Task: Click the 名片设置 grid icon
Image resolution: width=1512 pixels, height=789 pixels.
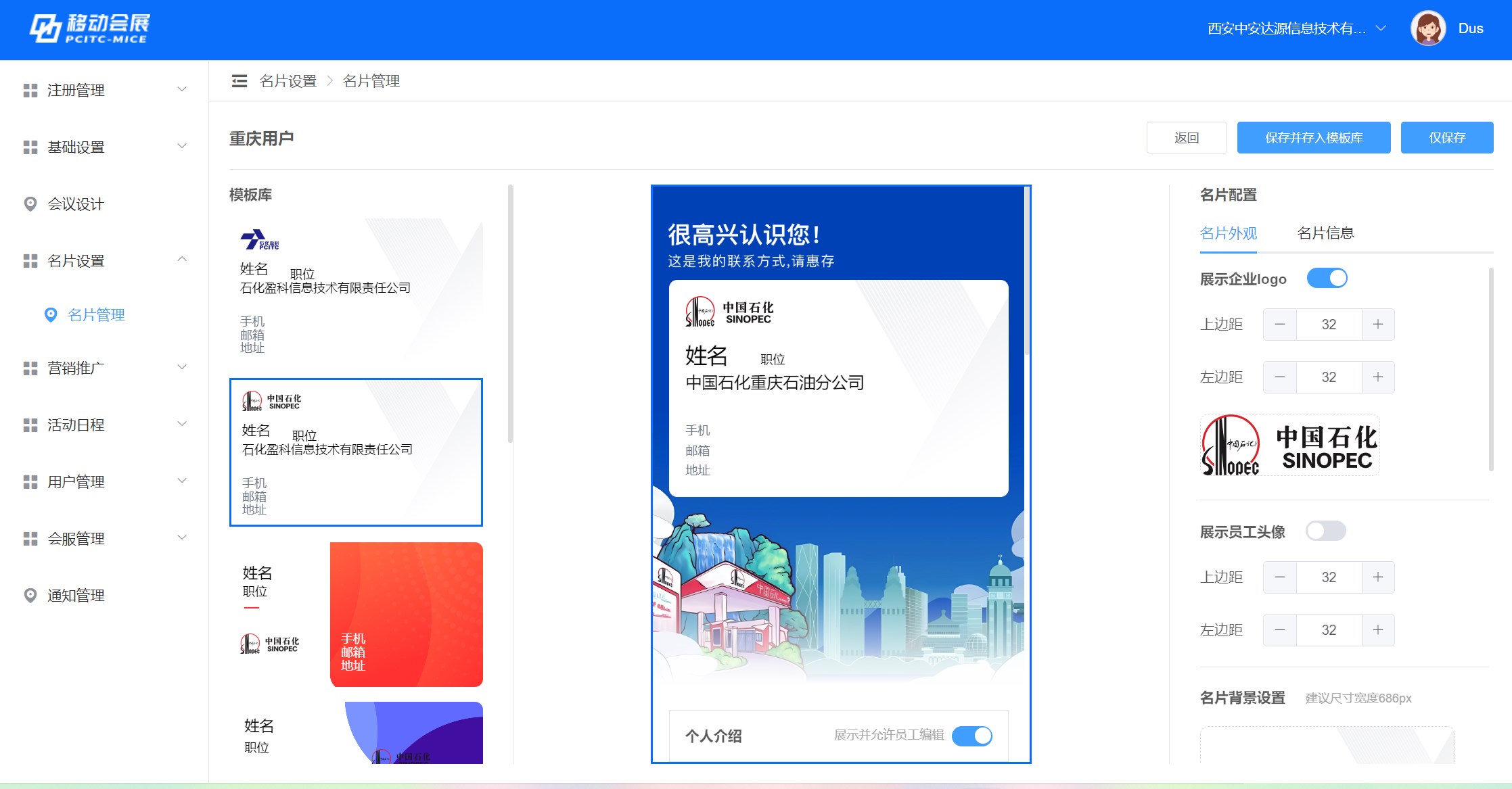Action: point(30,261)
